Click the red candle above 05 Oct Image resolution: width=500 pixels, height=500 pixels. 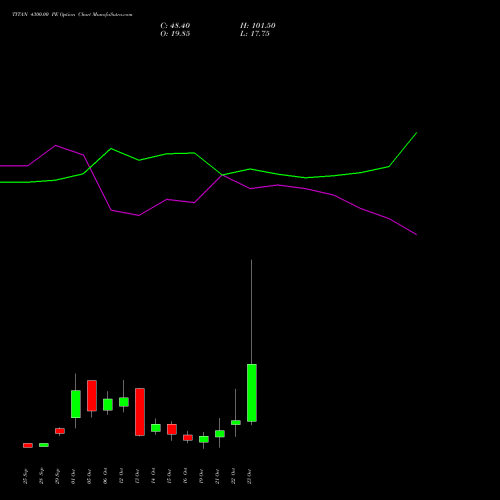click(x=92, y=396)
